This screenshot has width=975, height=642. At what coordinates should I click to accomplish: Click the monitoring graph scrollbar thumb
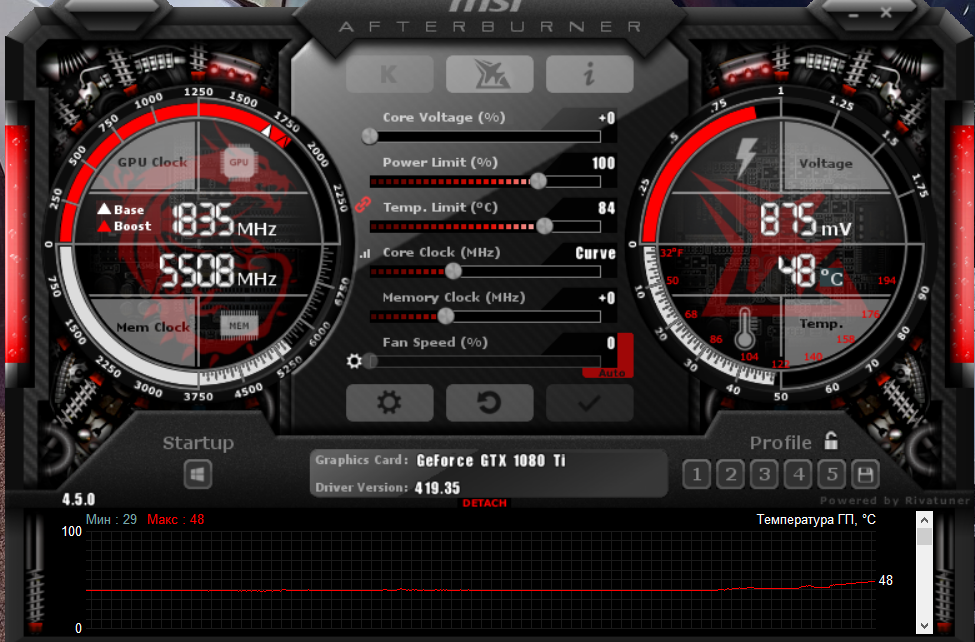[x=925, y=537]
